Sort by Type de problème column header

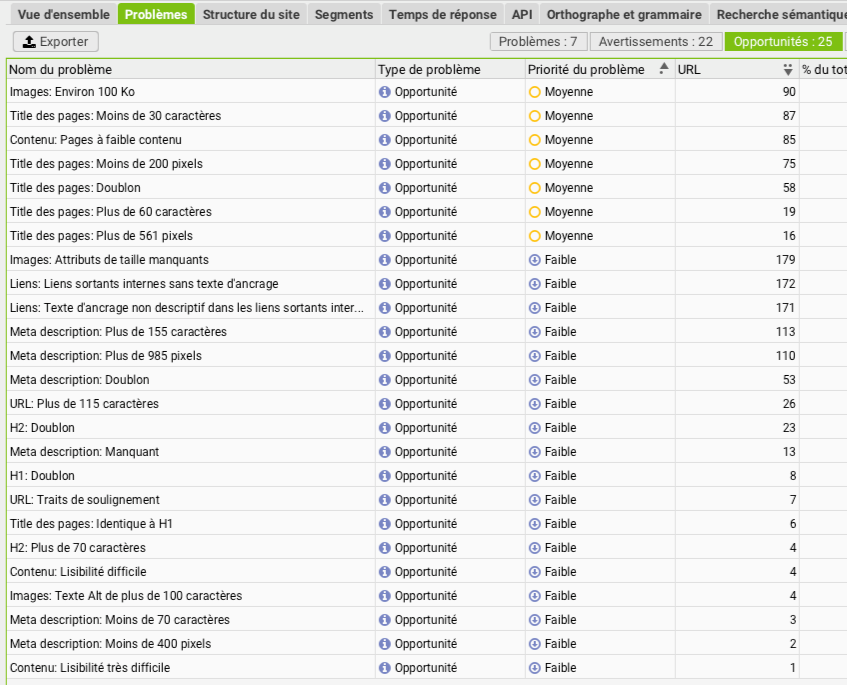pos(451,69)
